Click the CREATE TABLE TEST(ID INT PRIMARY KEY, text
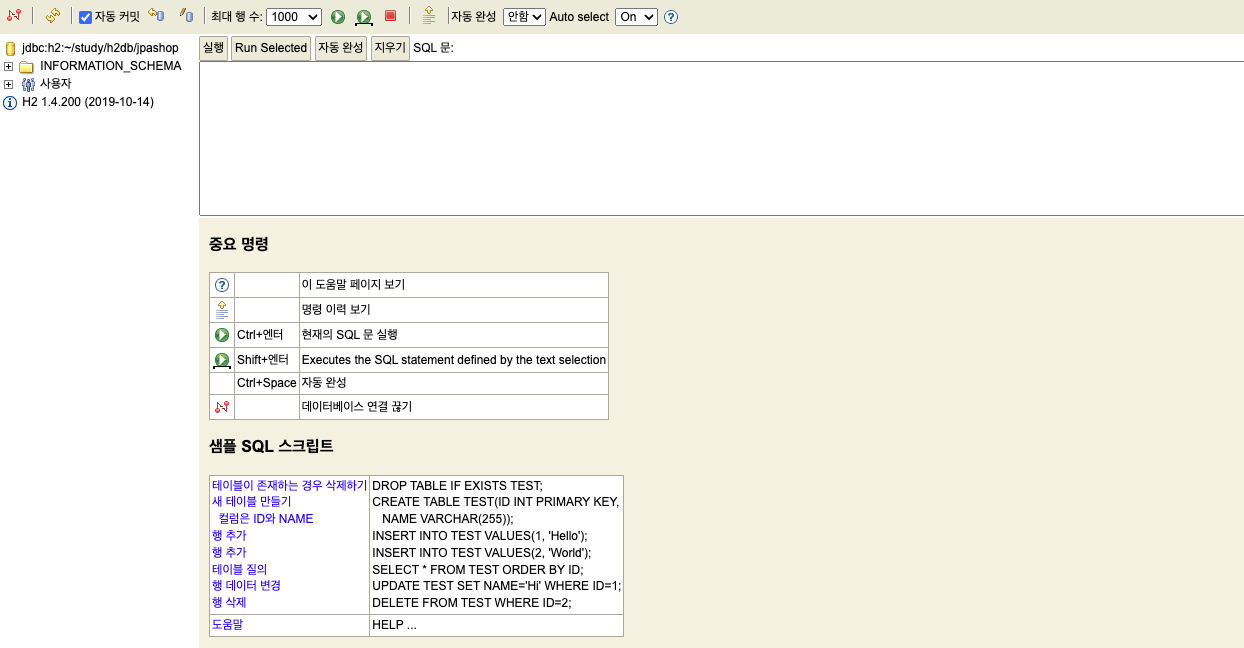The image size is (1244, 648). click(496, 502)
